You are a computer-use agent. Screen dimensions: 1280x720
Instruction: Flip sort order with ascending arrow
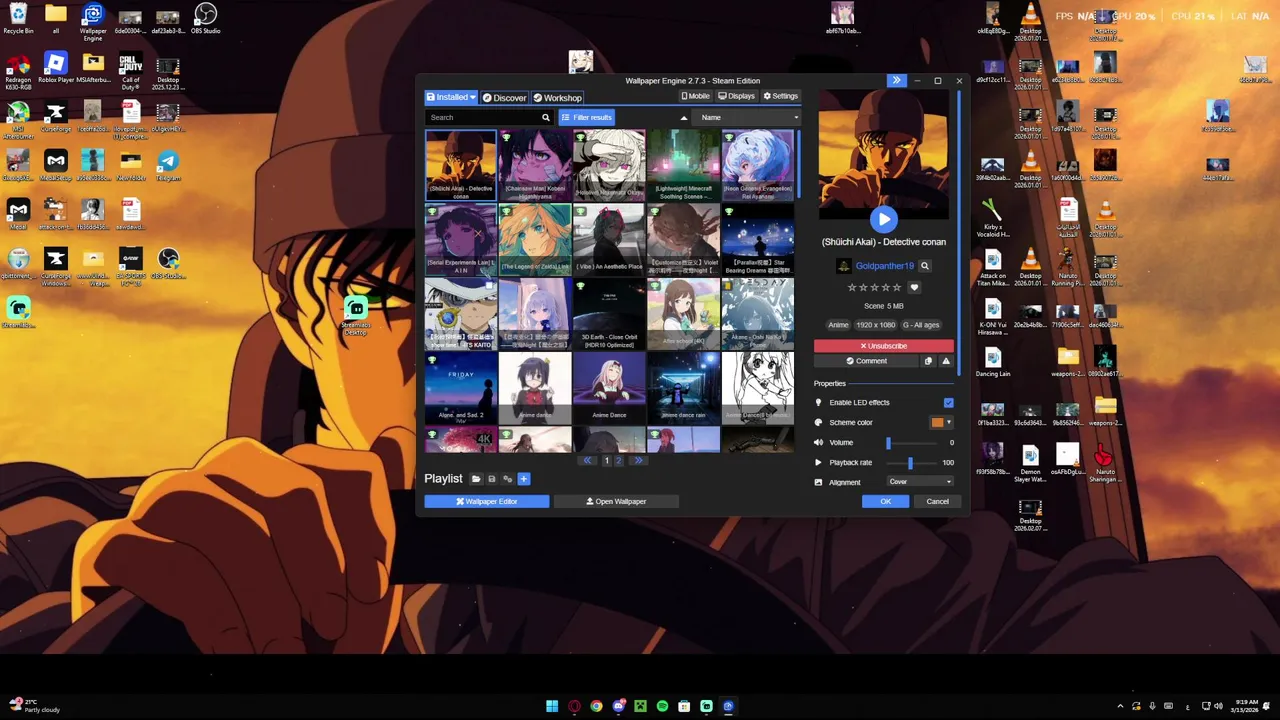684,117
